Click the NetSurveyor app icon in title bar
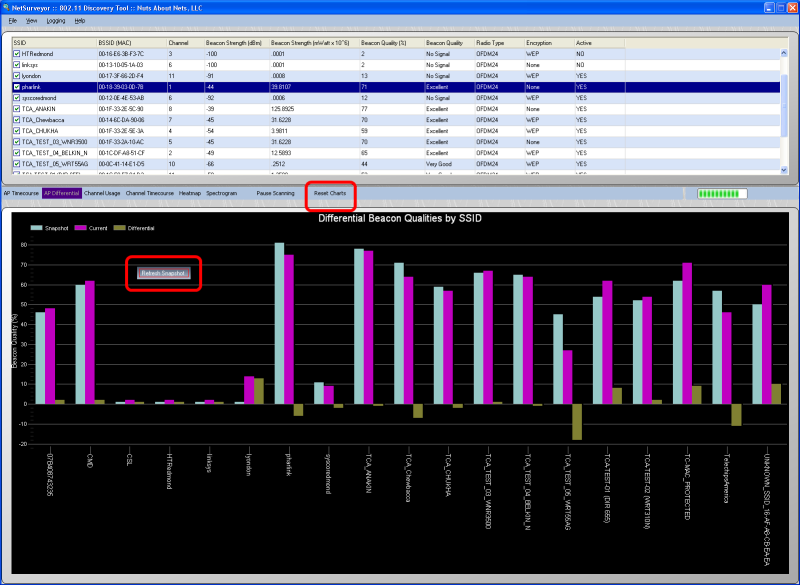Screen dimensions: 800x585 tap(5, 8)
